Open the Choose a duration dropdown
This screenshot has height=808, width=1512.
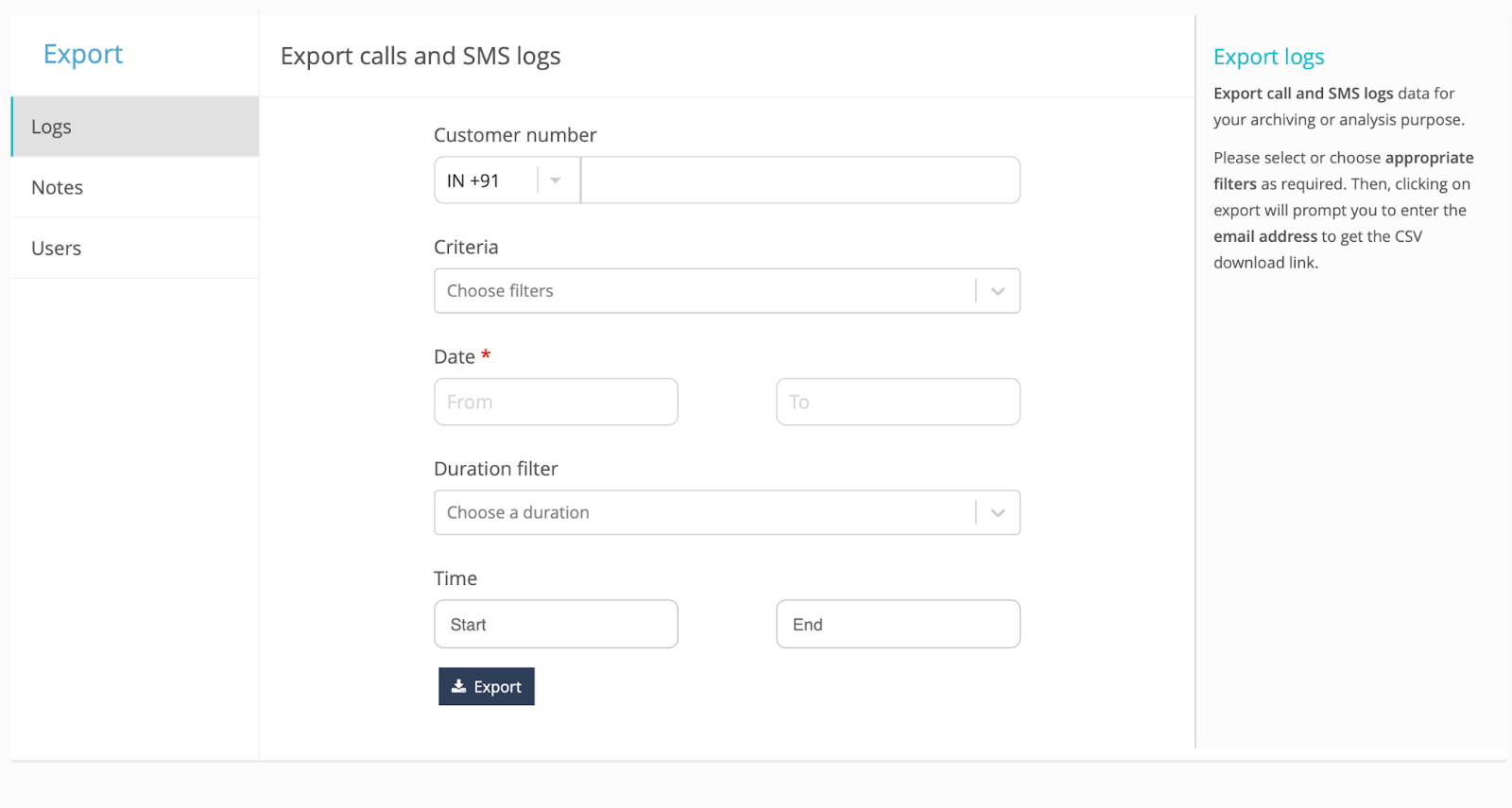pos(704,513)
